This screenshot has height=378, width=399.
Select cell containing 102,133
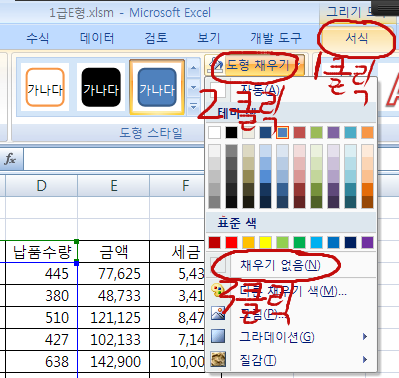pos(114,340)
